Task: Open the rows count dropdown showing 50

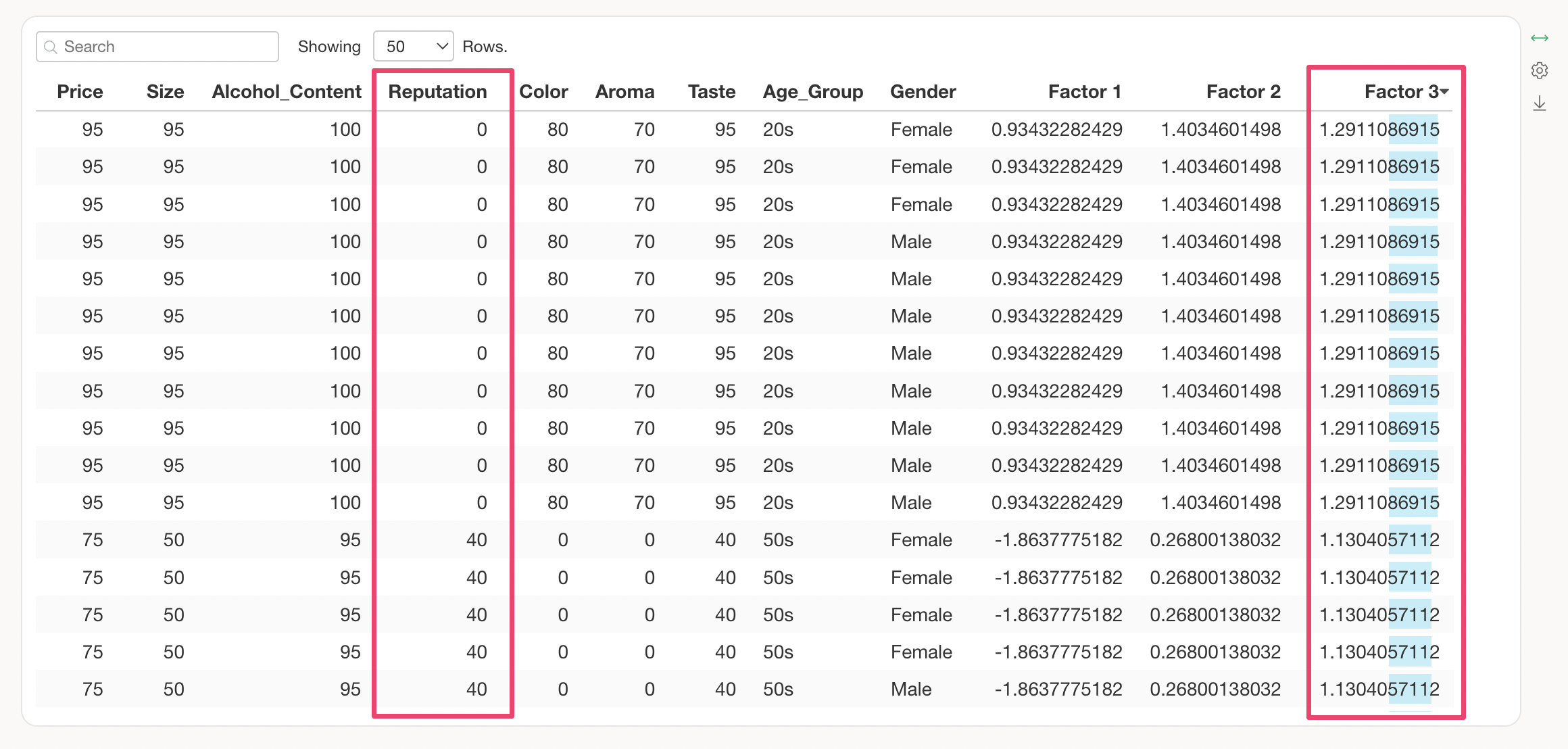Action: tap(414, 47)
